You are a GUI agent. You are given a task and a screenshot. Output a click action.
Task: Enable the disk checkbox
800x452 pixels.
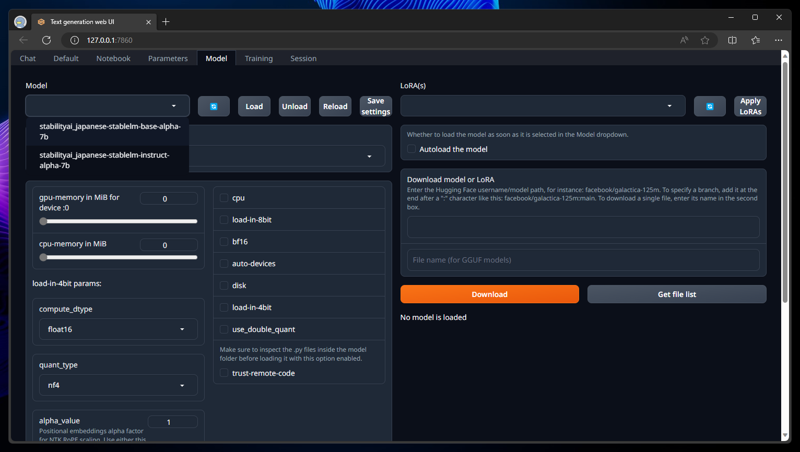pos(224,285)
